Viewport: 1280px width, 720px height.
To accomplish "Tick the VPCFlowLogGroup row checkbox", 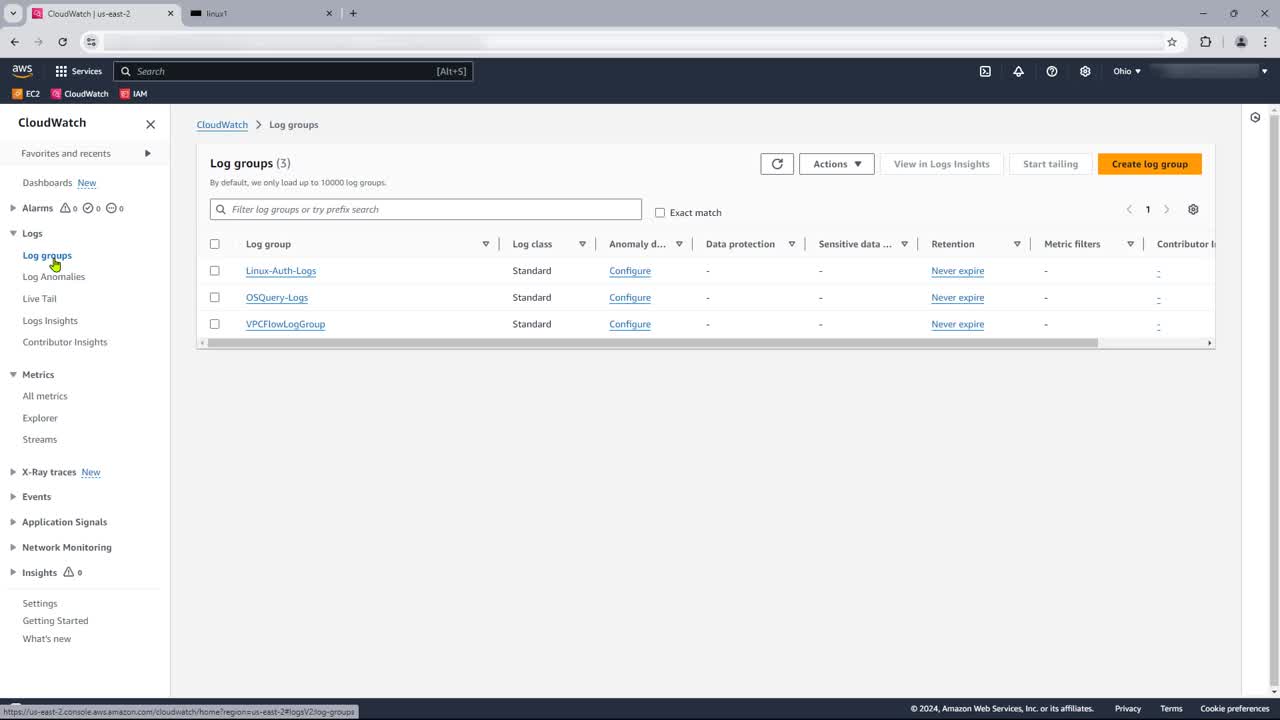I will pos(214,324).
